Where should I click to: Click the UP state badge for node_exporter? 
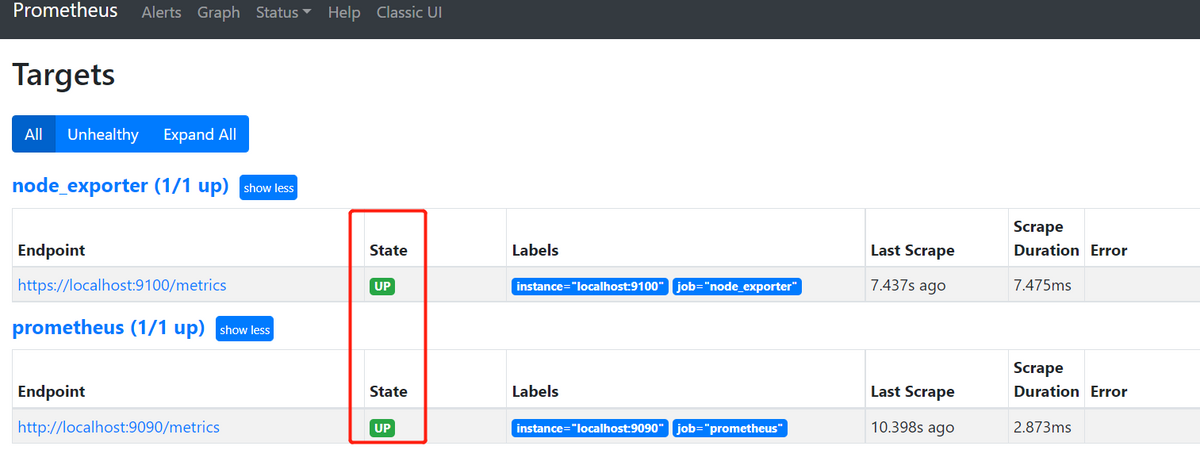coord(381,286)
